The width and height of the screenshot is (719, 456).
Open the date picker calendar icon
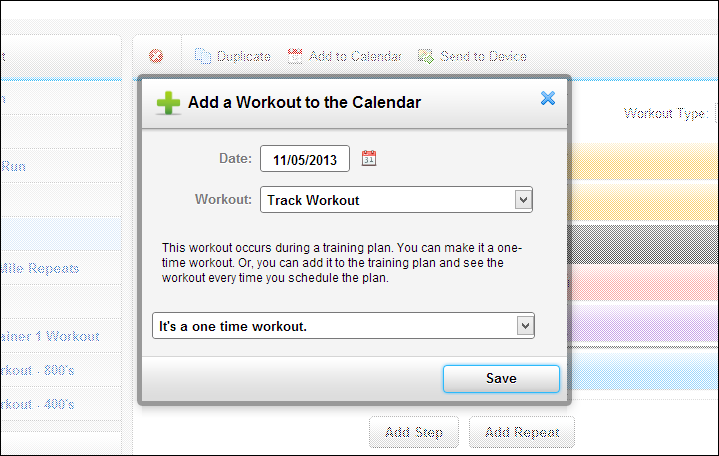point(369,158)
